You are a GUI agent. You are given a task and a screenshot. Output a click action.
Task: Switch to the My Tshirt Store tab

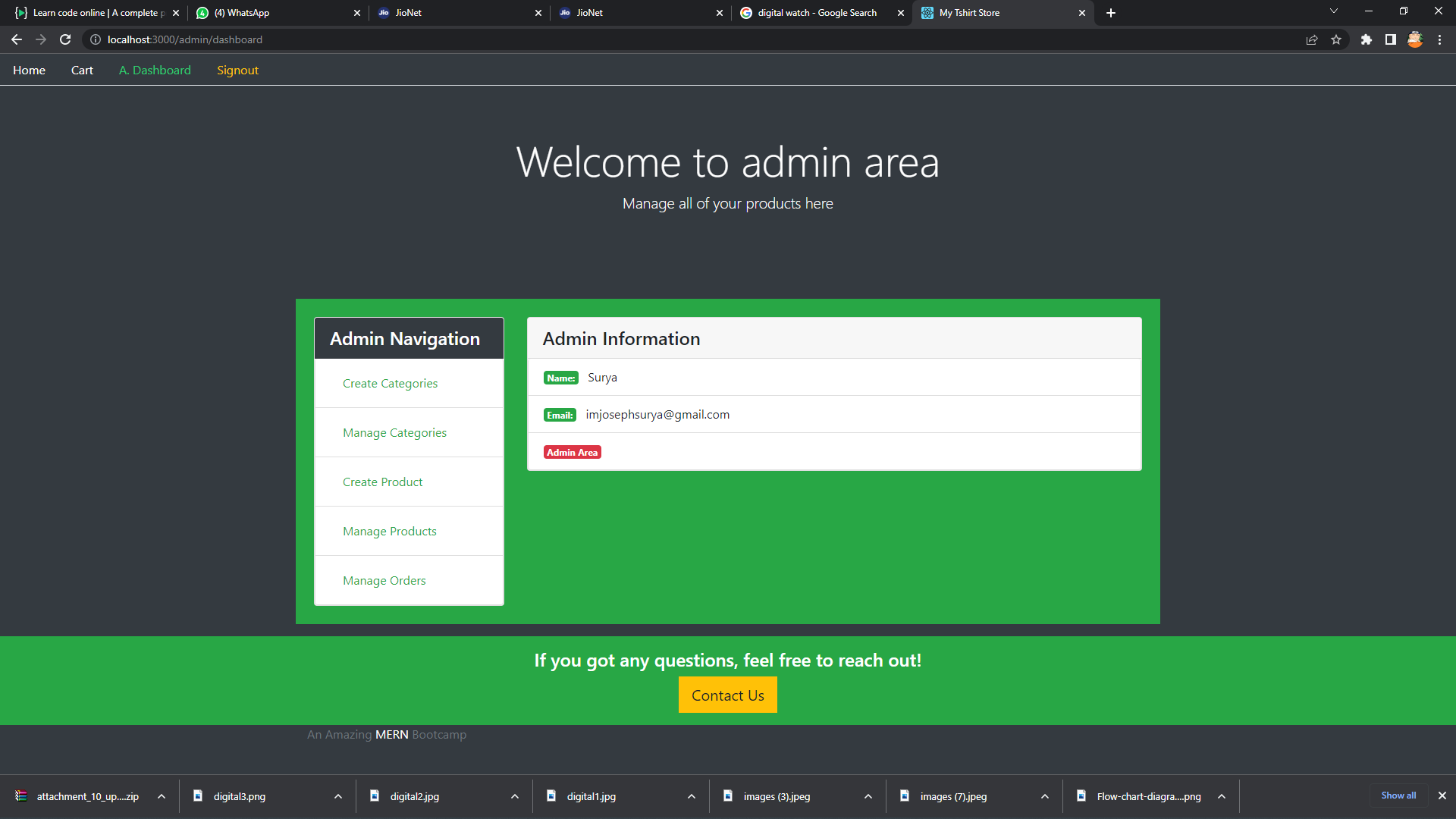pyautogui.click(x=978, y=13)
